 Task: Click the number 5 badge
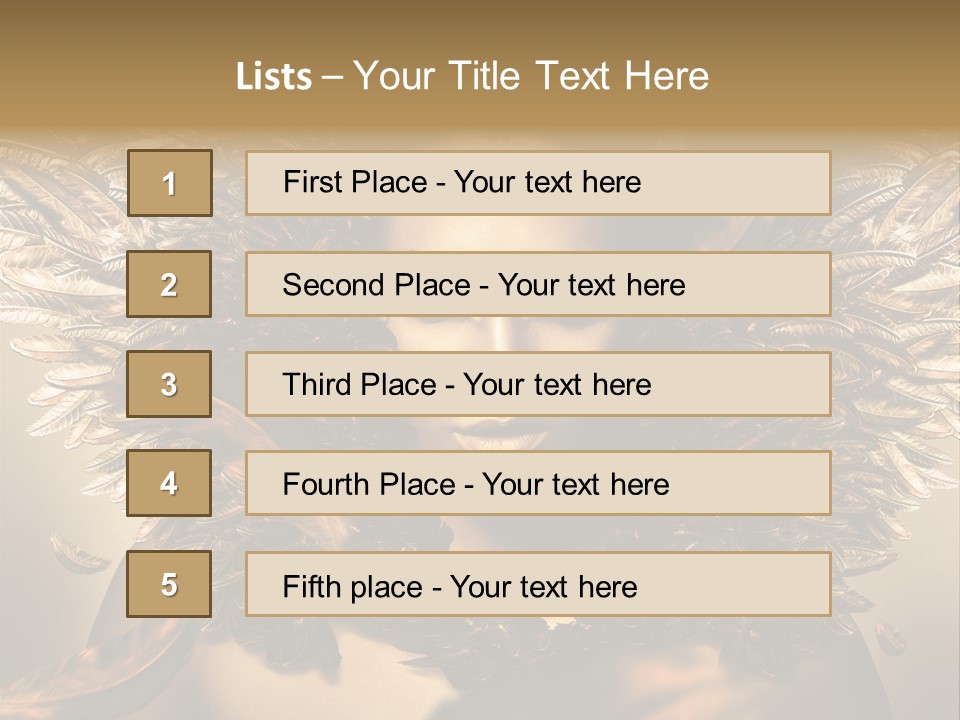[x=169, y=584]
